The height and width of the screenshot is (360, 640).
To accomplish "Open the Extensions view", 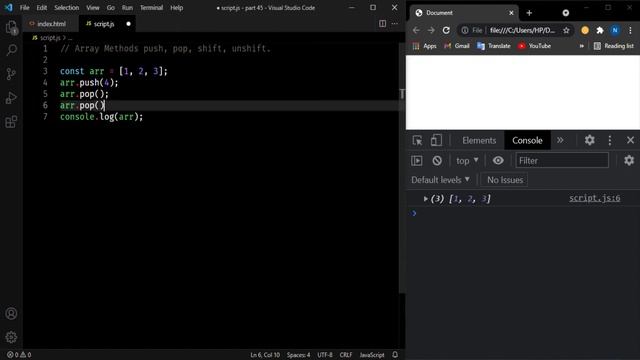I will point(11,122).
